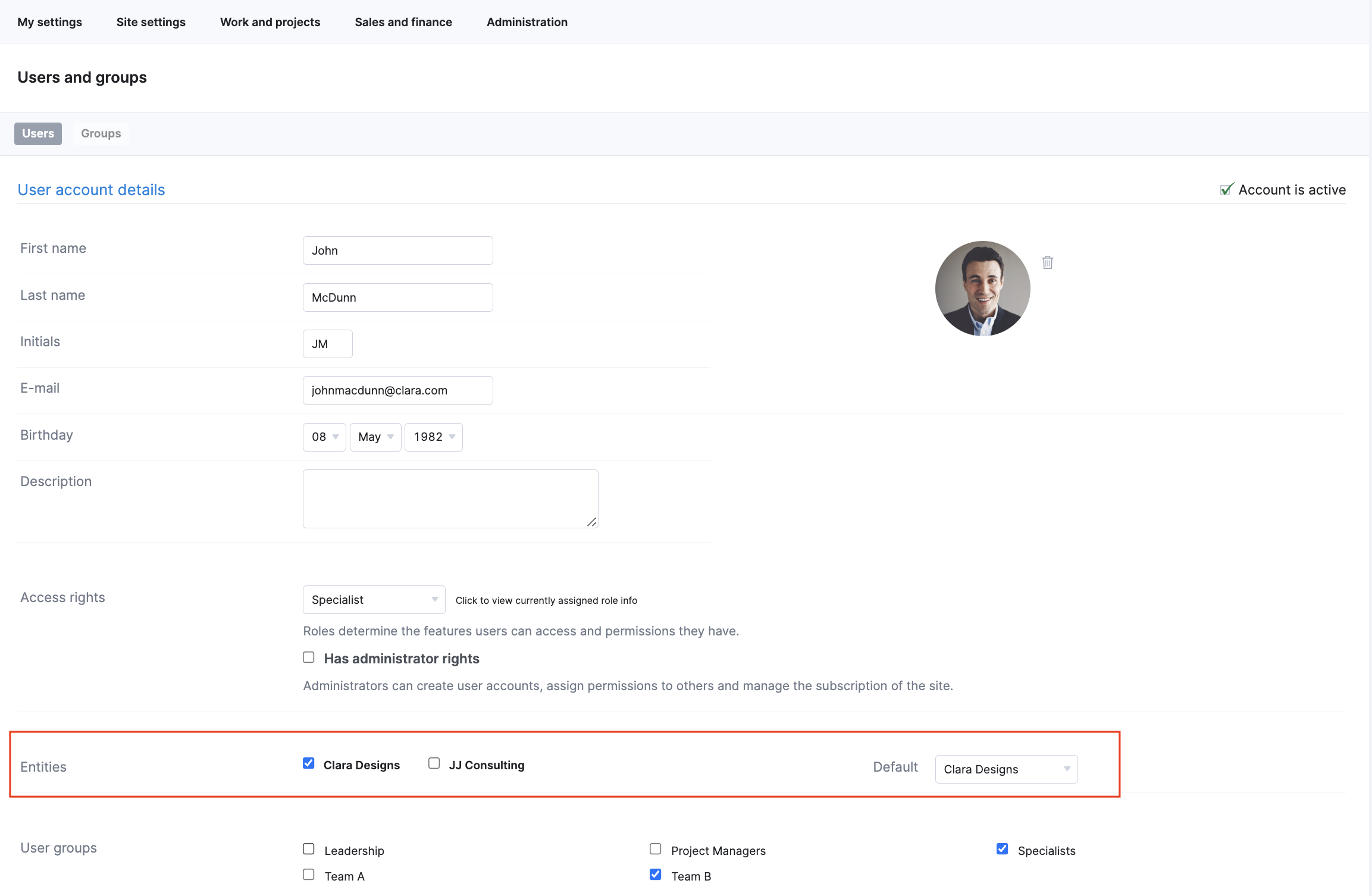Click to view currently assigned role info

tap(546, 600)
